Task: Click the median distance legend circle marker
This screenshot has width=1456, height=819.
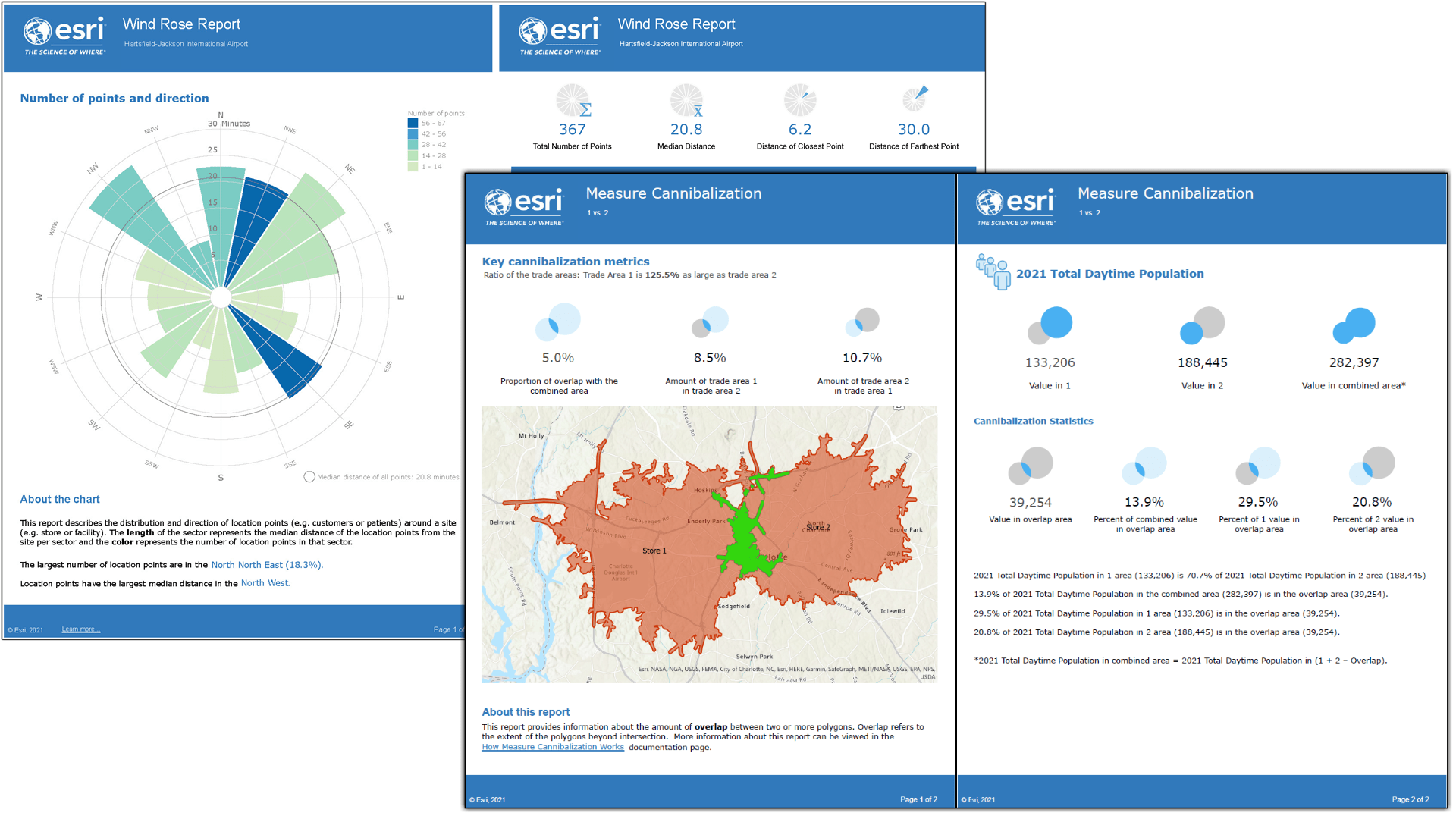Action: [309, 477]
